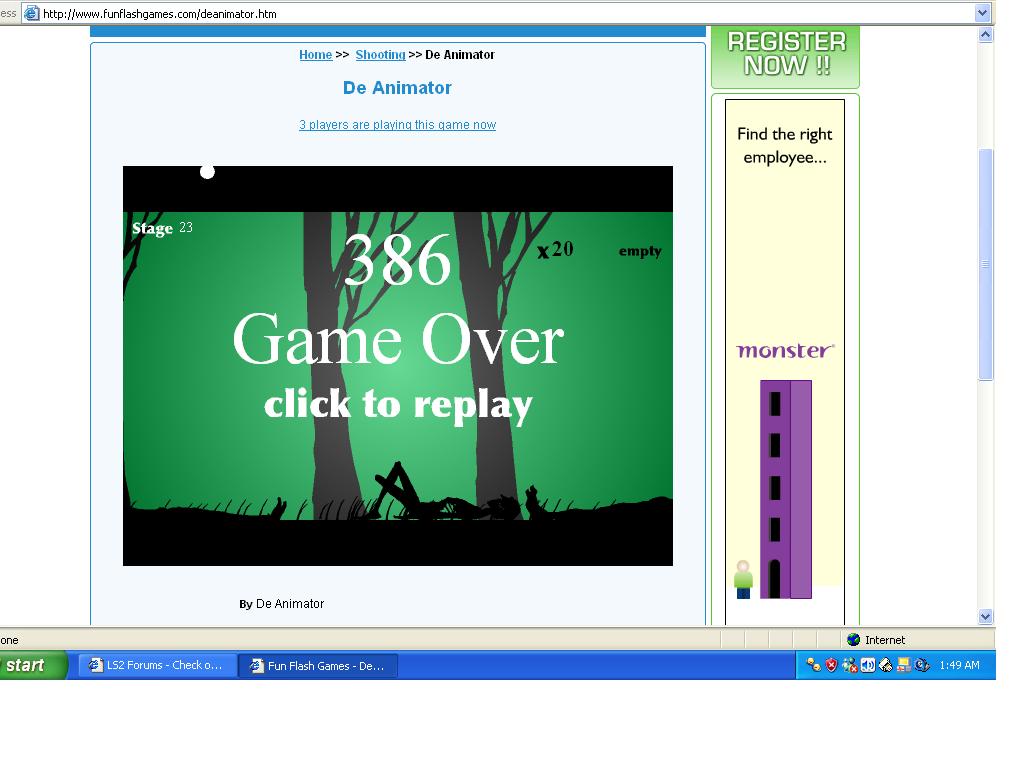Open the address bar dropdown arrow
This screenshot has height=768, width=1024.
point(982,13)
